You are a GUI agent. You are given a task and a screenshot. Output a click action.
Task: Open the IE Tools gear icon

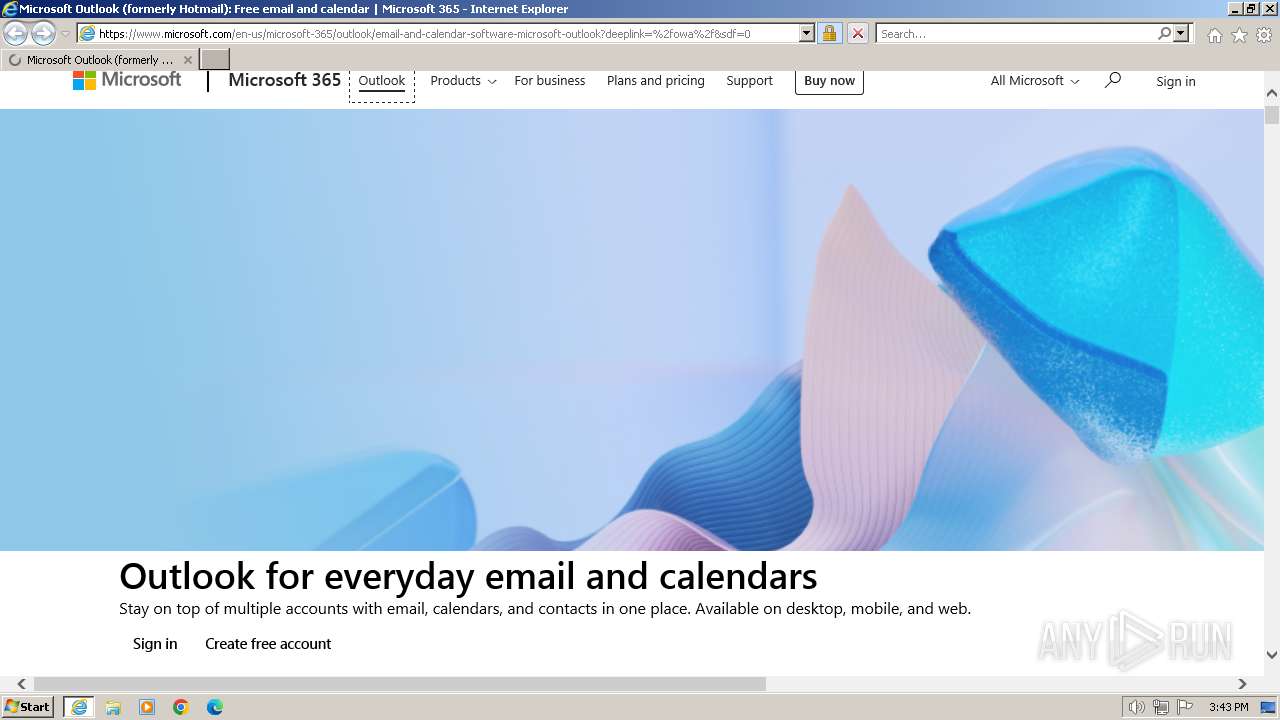[x=1264, y=35]
